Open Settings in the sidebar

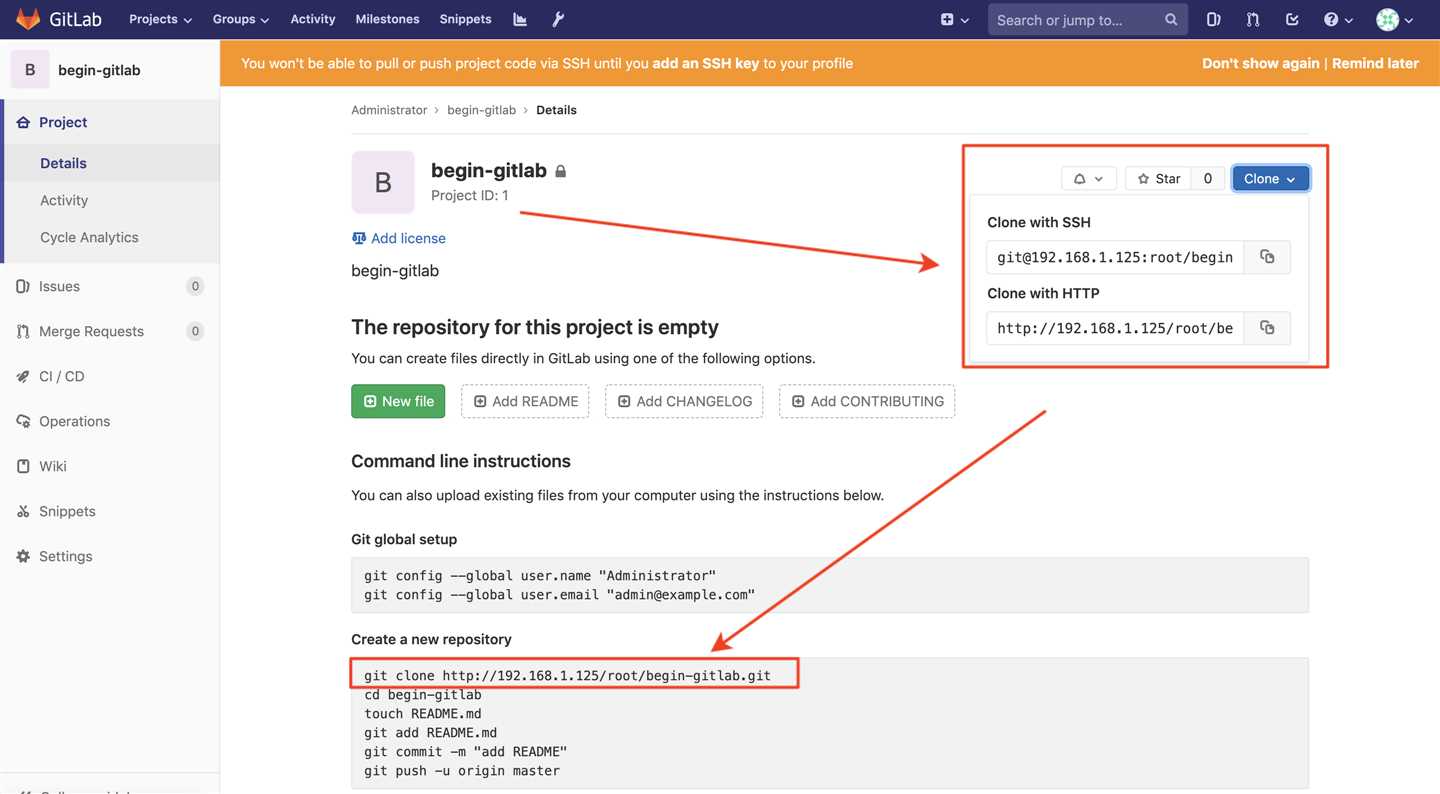(x=110, y=556)
